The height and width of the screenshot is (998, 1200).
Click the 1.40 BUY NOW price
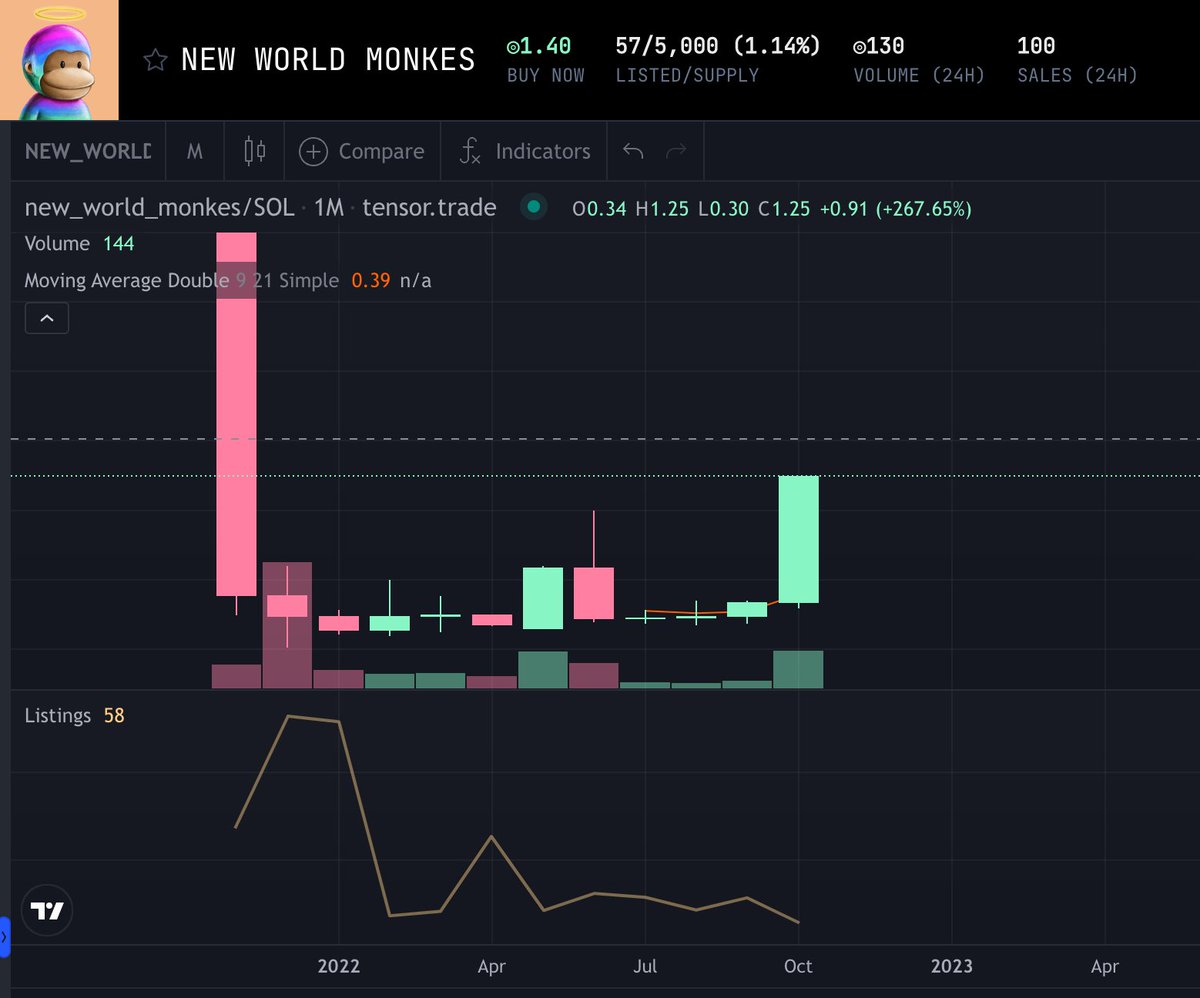click(x=546, y=59)
